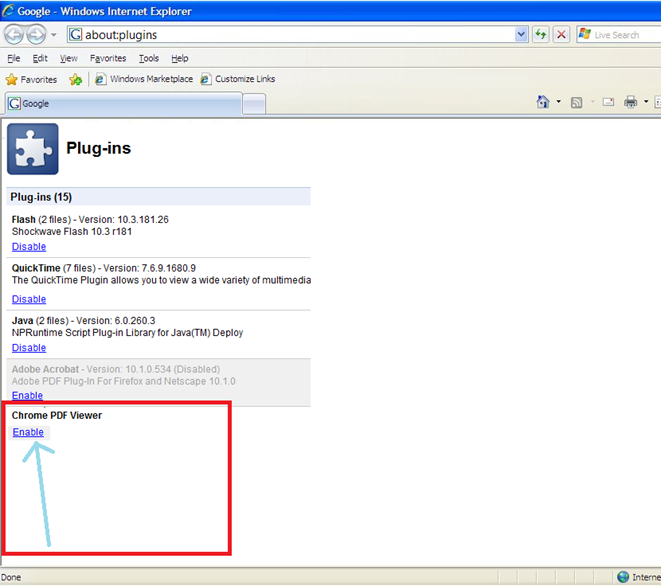
Task: Click the green Refresh button
Action: click(x=540, y=35)
